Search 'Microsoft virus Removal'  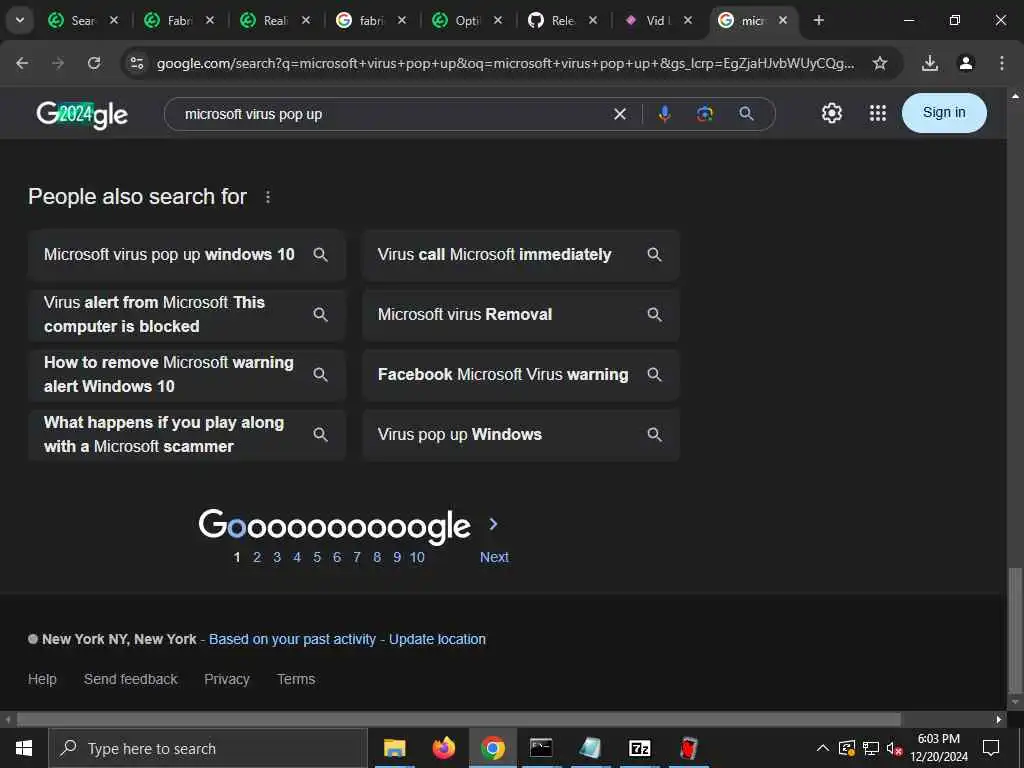coord(521,315)
